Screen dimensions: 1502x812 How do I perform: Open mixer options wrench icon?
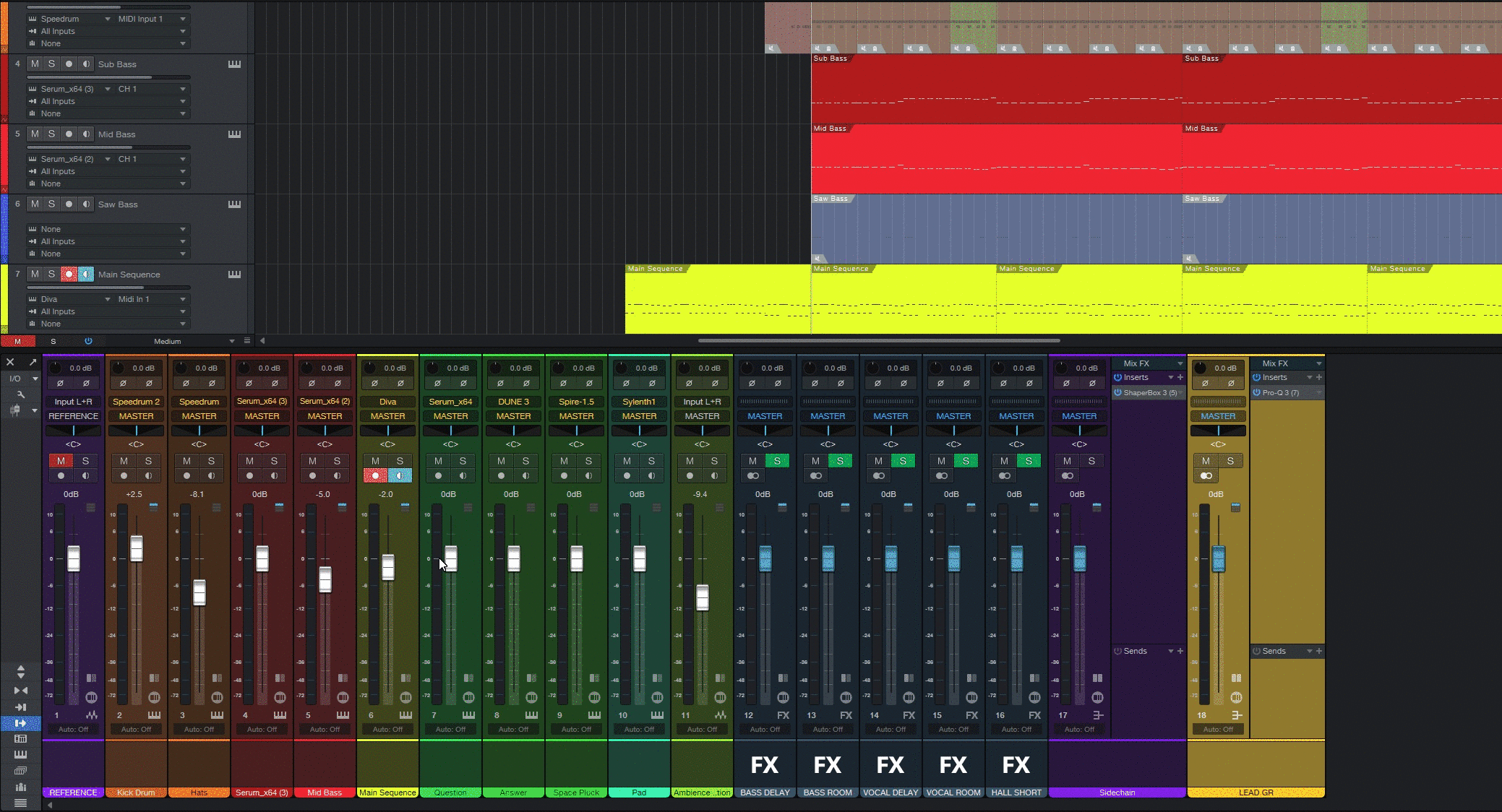[x=20, y=394]
